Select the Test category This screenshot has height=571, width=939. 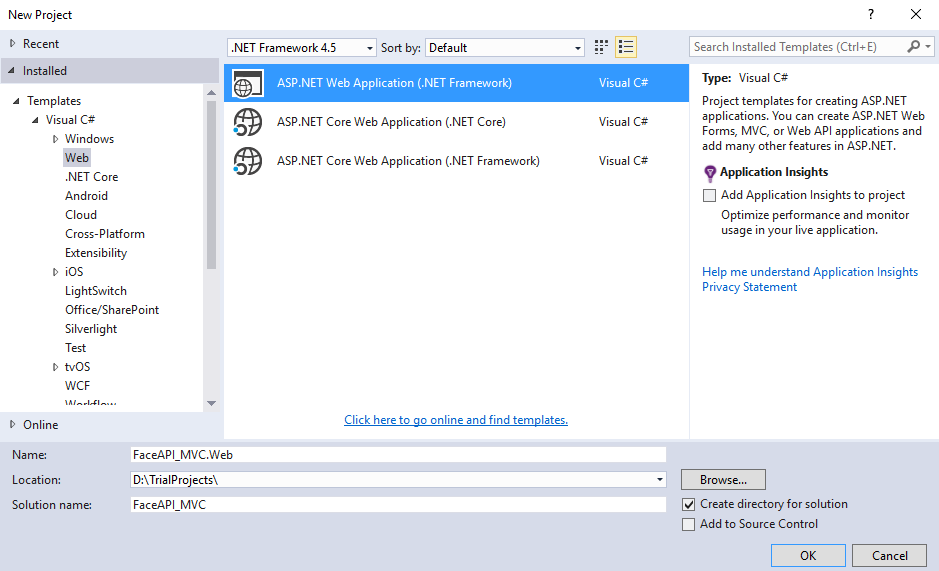click(75, 348)
